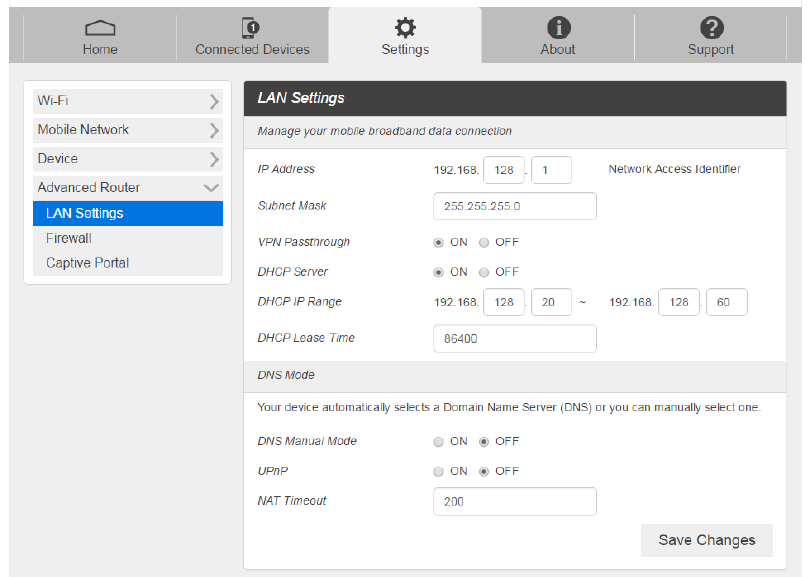This screenshot has width=810, height=577.
Task: Click the Home house icon
Action: (100, 28)
